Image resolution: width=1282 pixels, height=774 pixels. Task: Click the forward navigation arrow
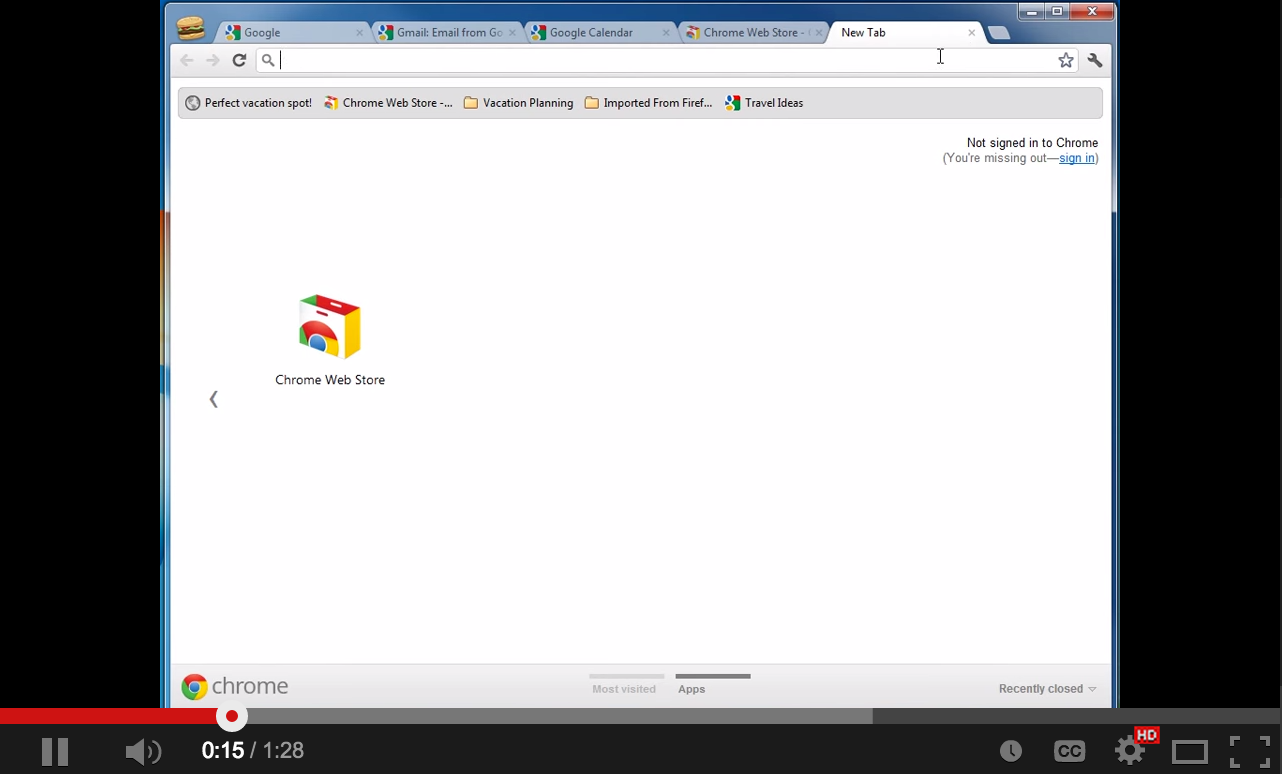tap(212, 60)
